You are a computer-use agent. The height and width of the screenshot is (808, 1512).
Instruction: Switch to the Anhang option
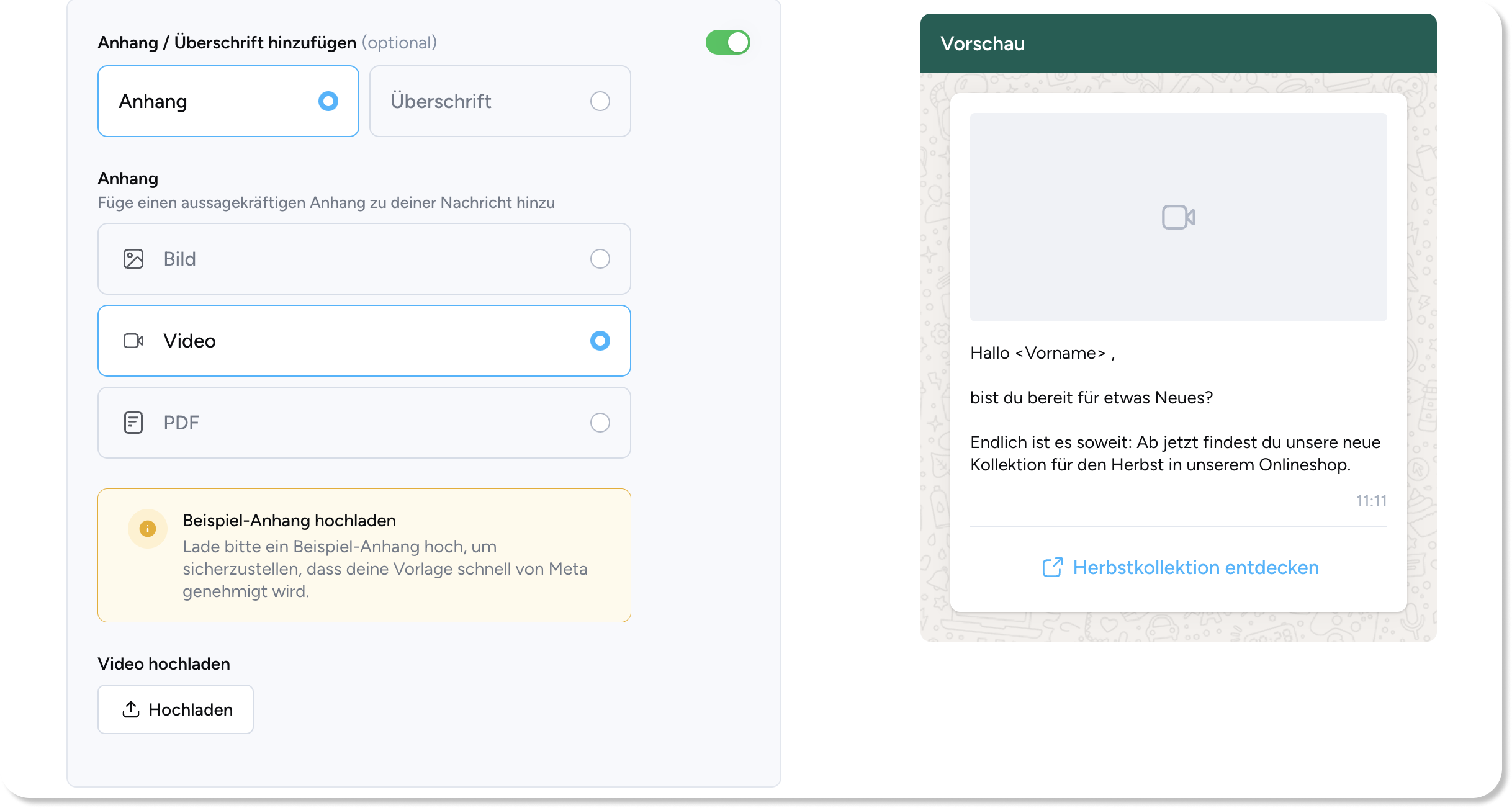[x=228, y=101]
